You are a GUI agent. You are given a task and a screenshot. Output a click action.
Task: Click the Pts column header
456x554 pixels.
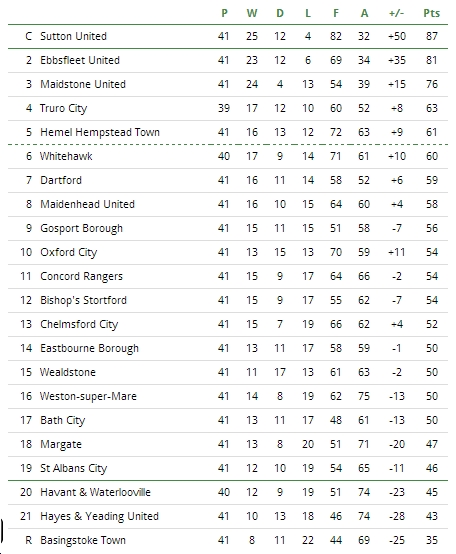[432, 13]
